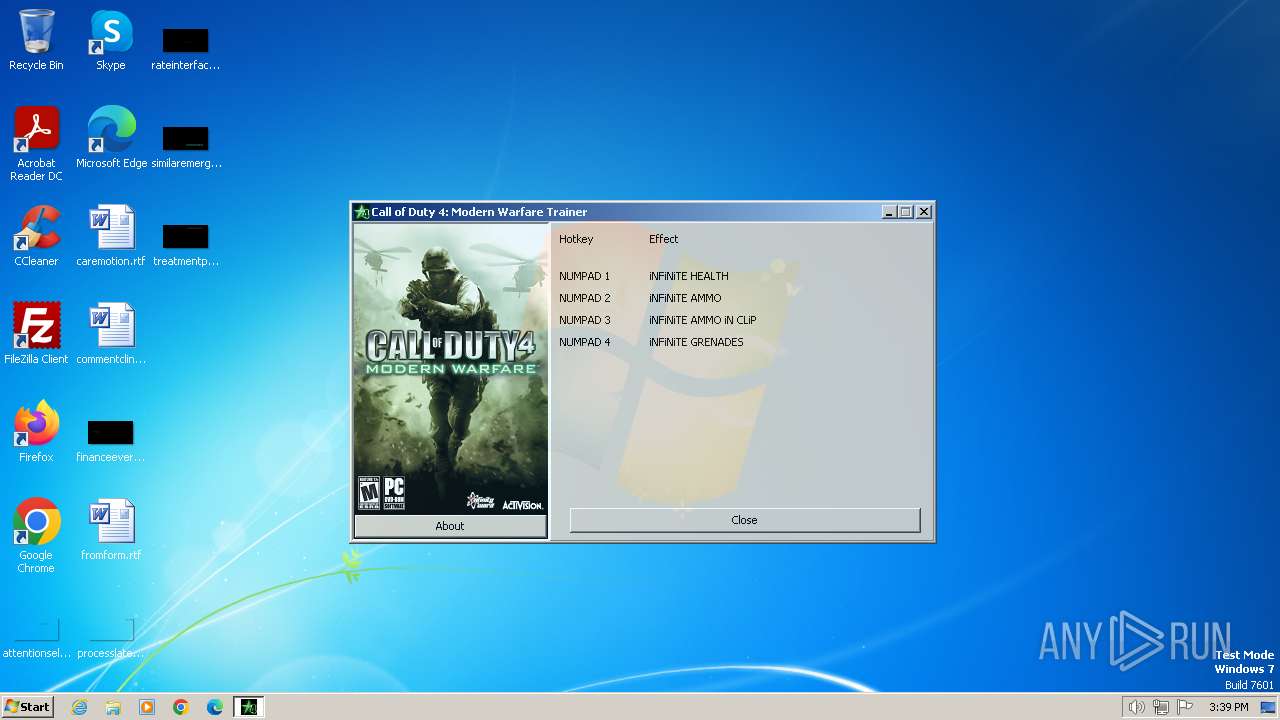The width and height of the screenshot is (1280, 720).
Task: Click the Hotkey column header
Action: [x=576, y=239]
